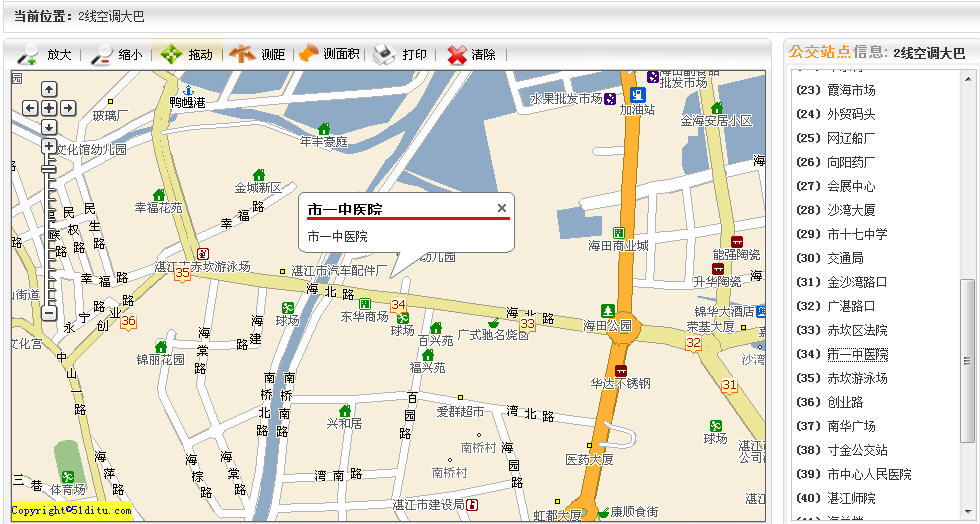Click the zoom level slider handle
The image size is (980, 524).
tap(48, 170)
